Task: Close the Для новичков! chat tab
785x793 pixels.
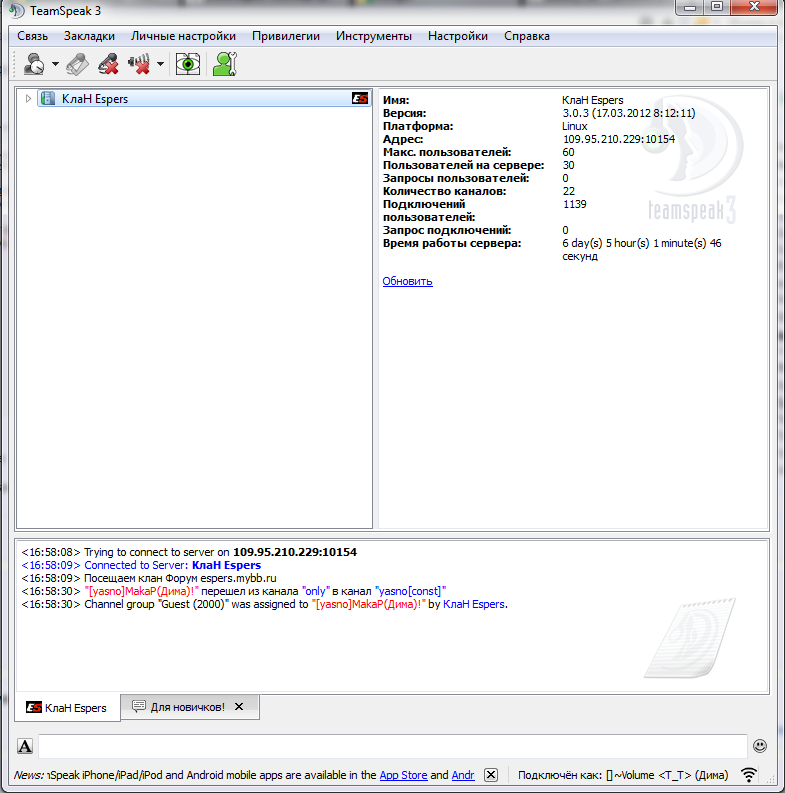Action: pyautogui.click(x=239, y=707)
